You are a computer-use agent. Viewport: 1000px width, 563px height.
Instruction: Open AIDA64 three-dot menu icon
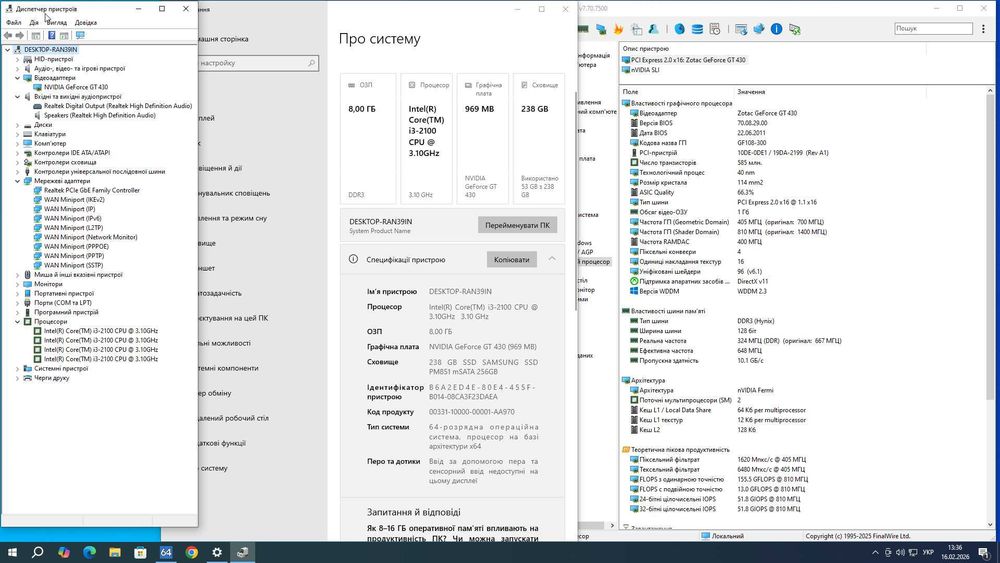[983, 29]
